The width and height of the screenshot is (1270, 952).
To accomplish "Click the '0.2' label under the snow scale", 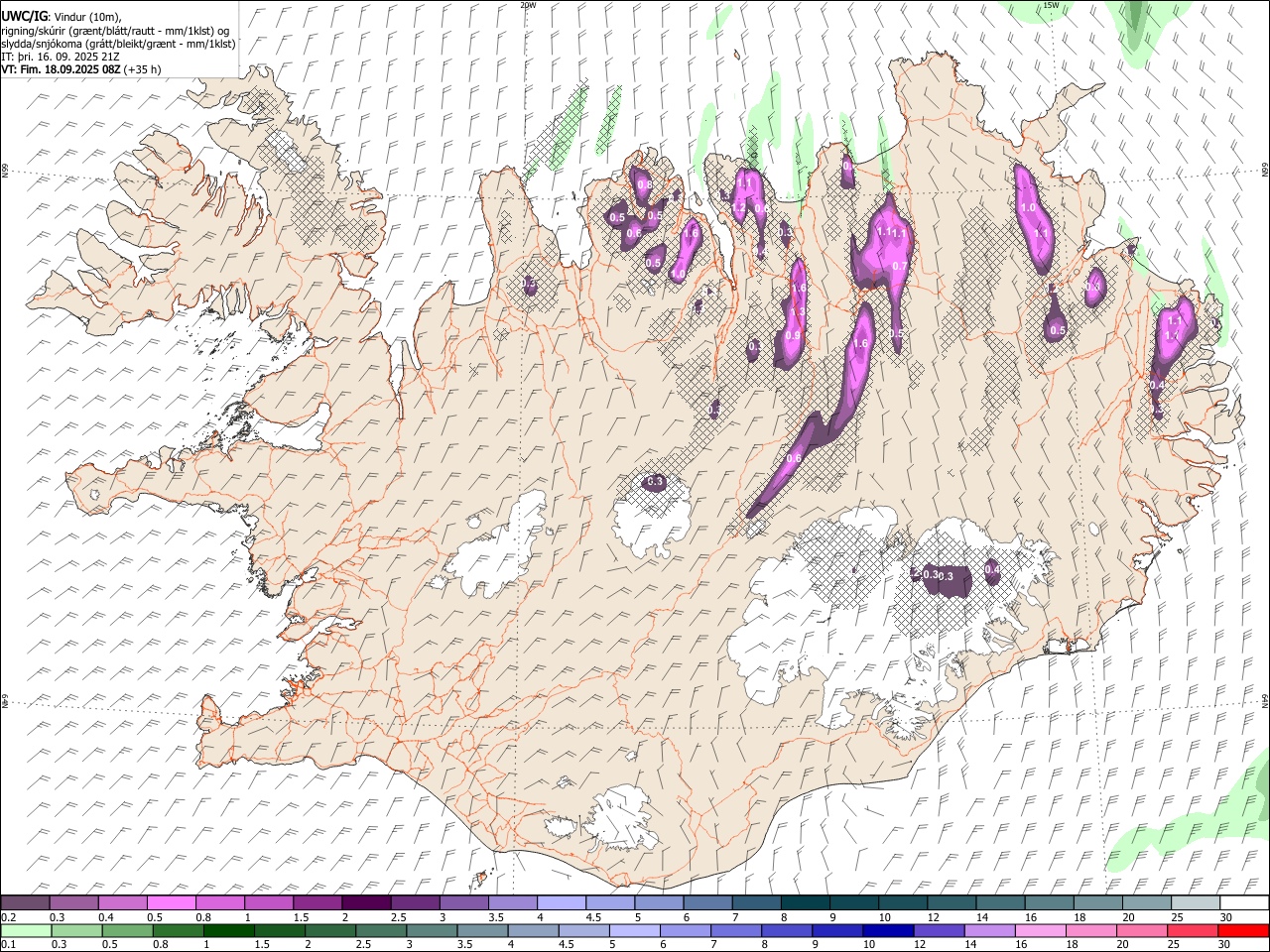I will click(9, 917).
